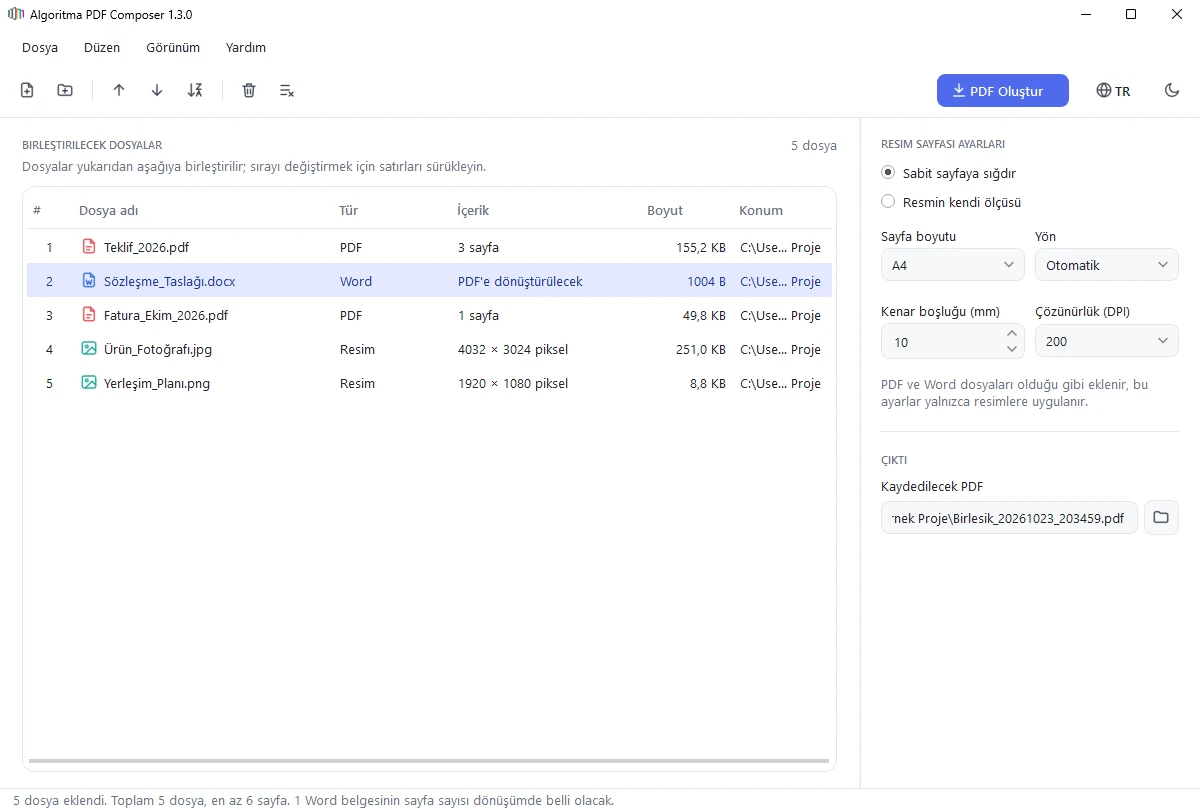
Task: Click the image icon beside Yerleşim_Planı.png
Action: pos(89,383)
